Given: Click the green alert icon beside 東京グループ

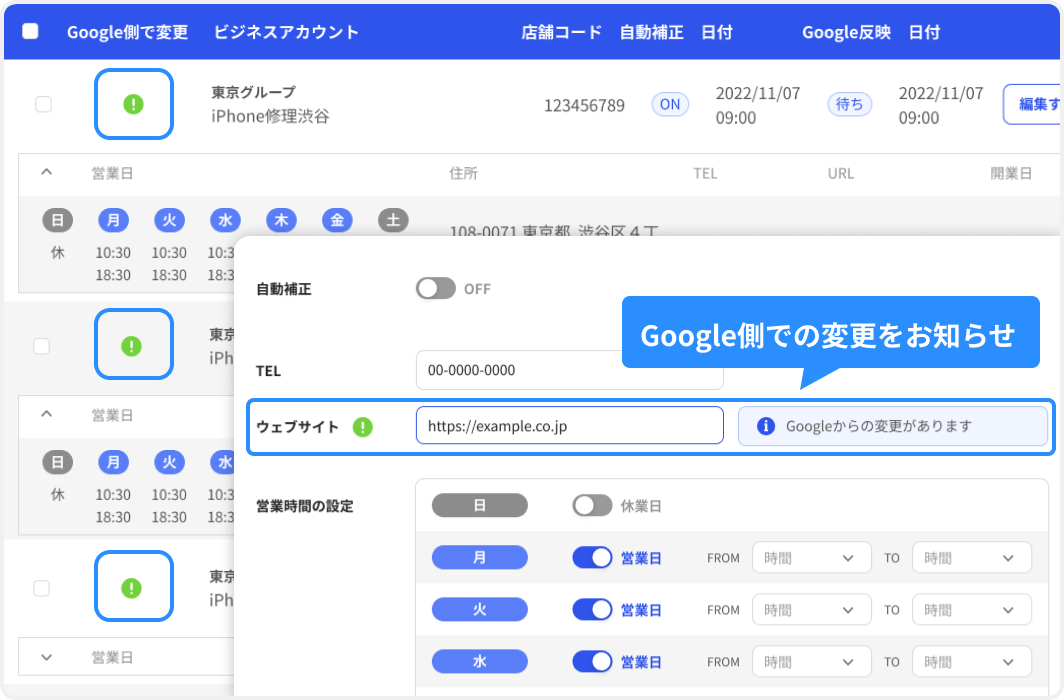Looking at the screenshot, I should click(x=133, y=104).
